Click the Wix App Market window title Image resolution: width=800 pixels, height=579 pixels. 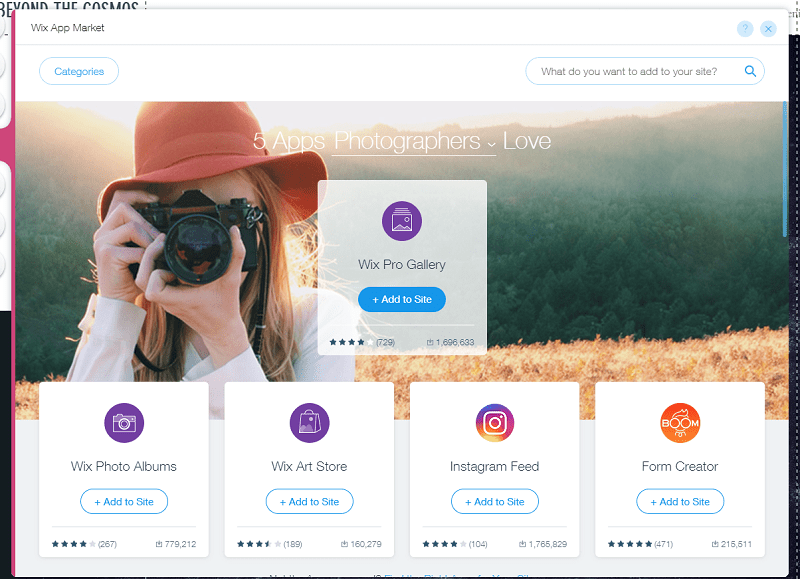(x=67, y=28)
